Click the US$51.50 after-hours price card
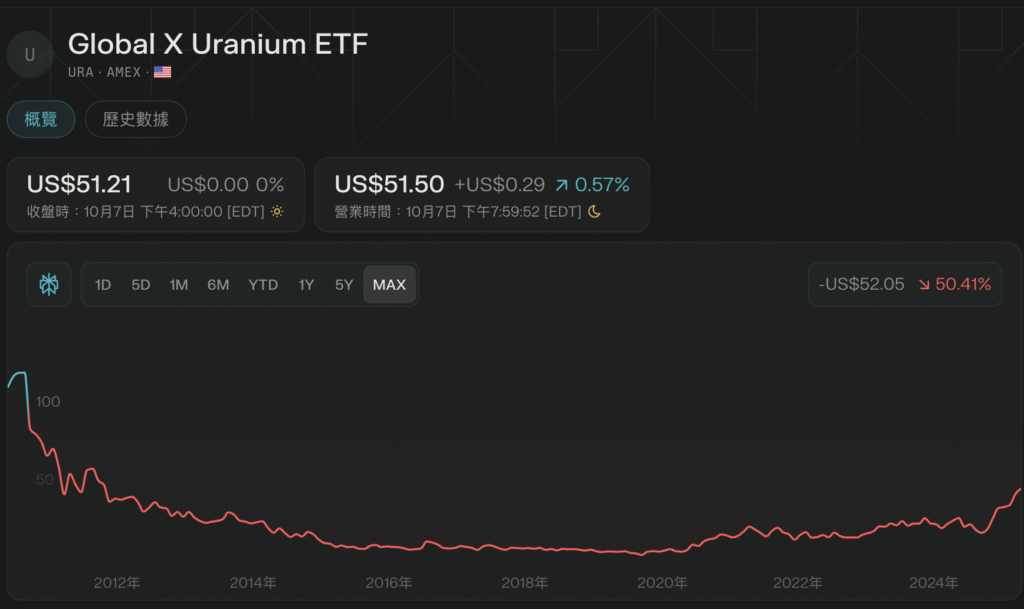The image size is (1024, 609). (481, 194)
